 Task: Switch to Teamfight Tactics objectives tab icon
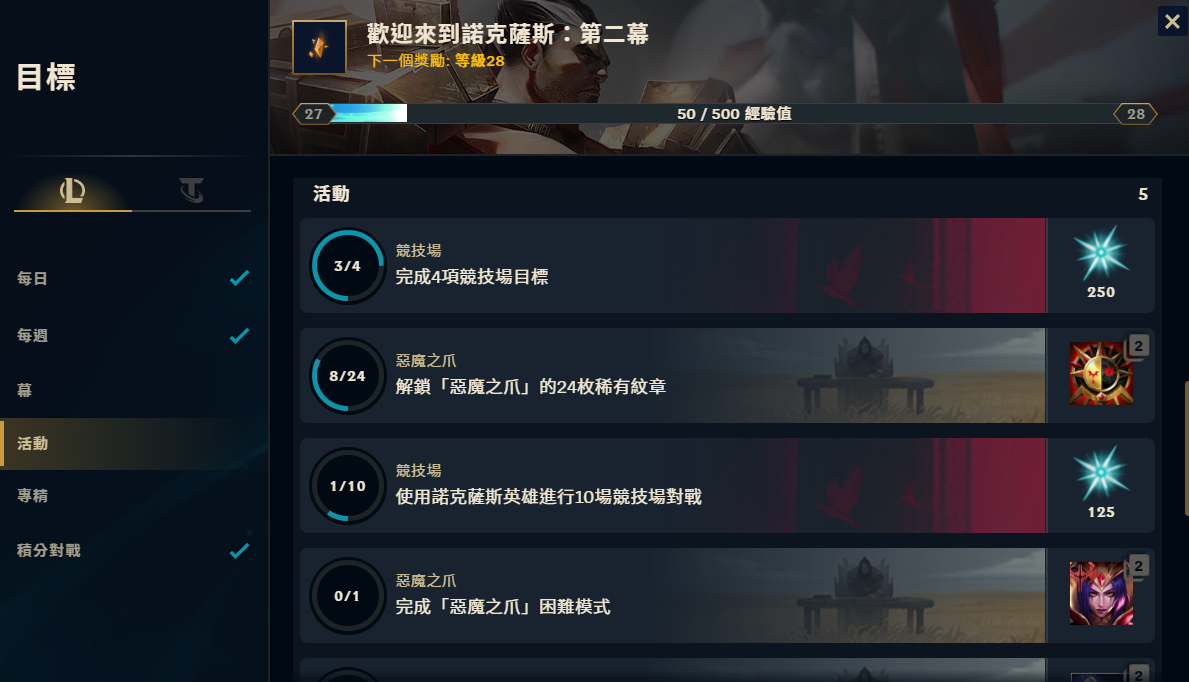[192, 190]
